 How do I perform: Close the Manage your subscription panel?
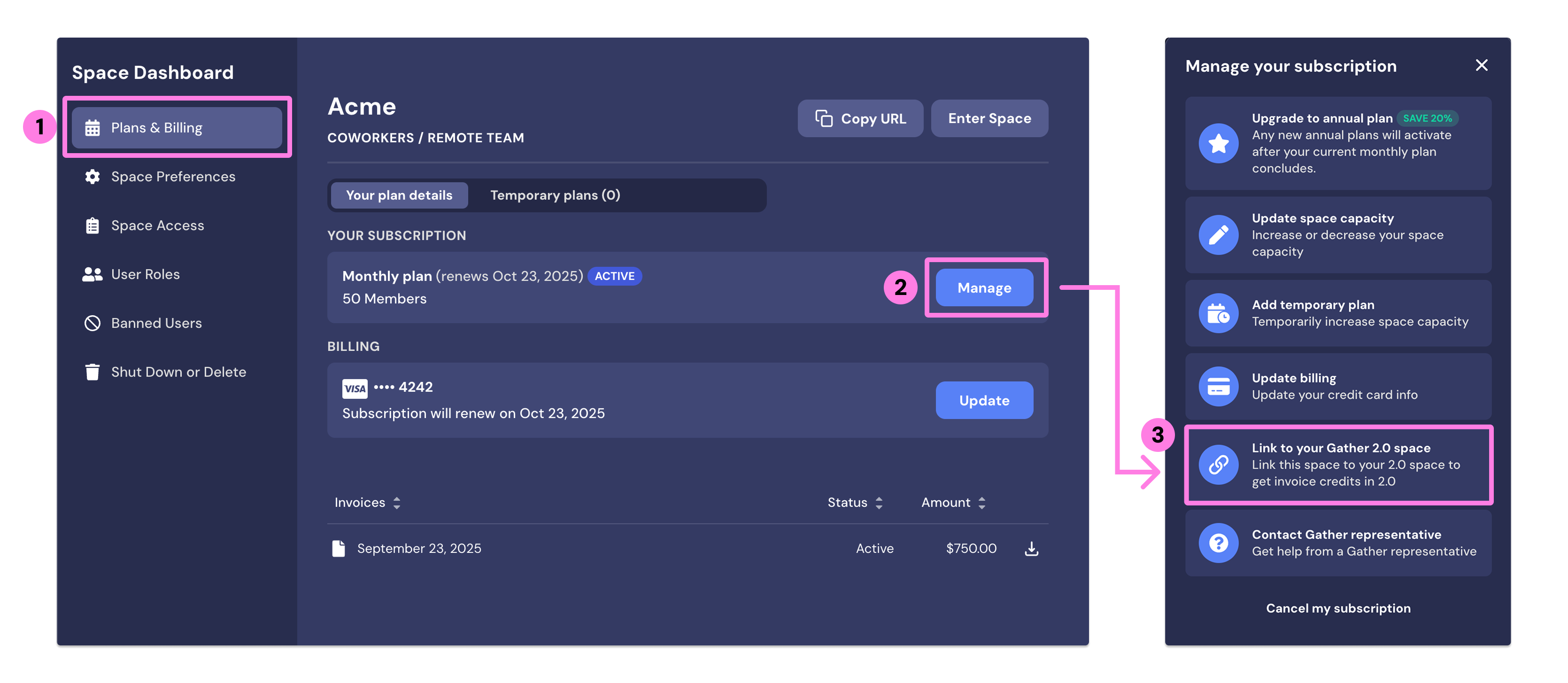[1482, 65]
